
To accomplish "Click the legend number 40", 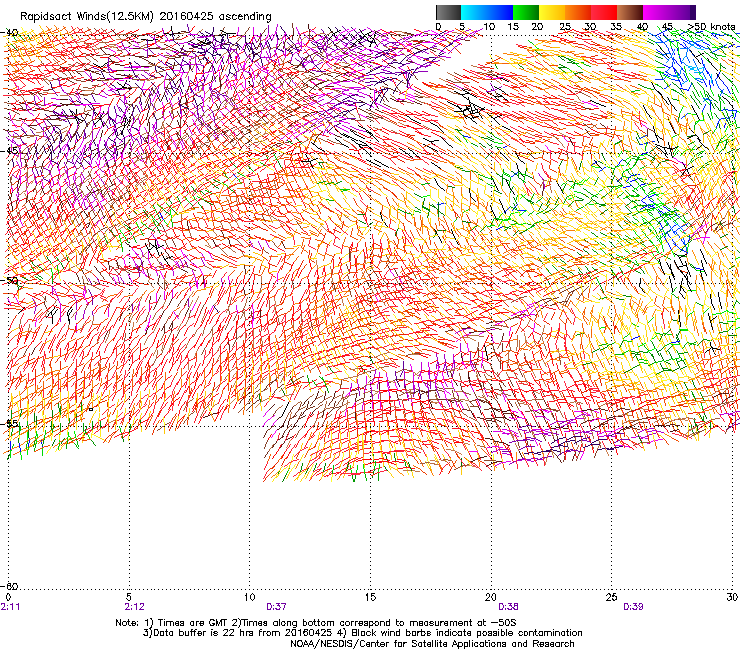I will 642,27.
